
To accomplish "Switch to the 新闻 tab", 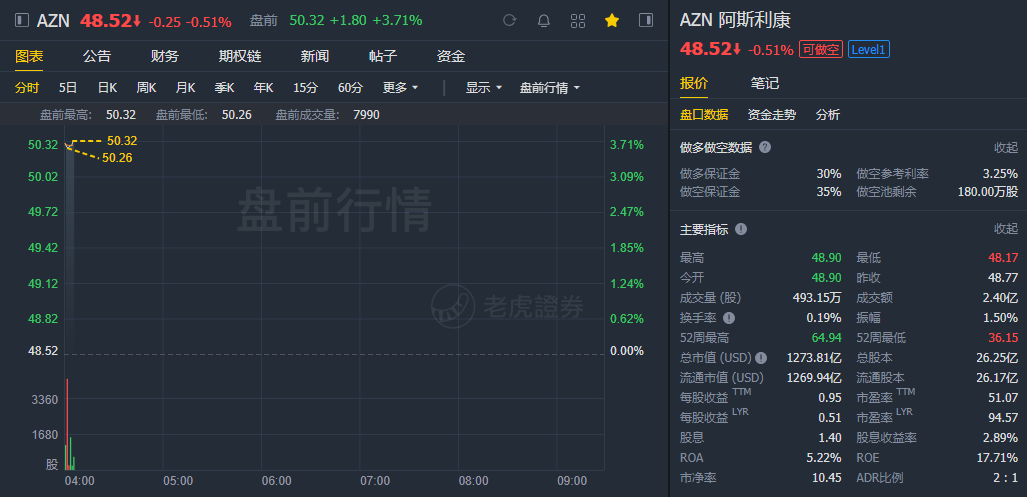I will pyautogui.click(x=314, y=56).
